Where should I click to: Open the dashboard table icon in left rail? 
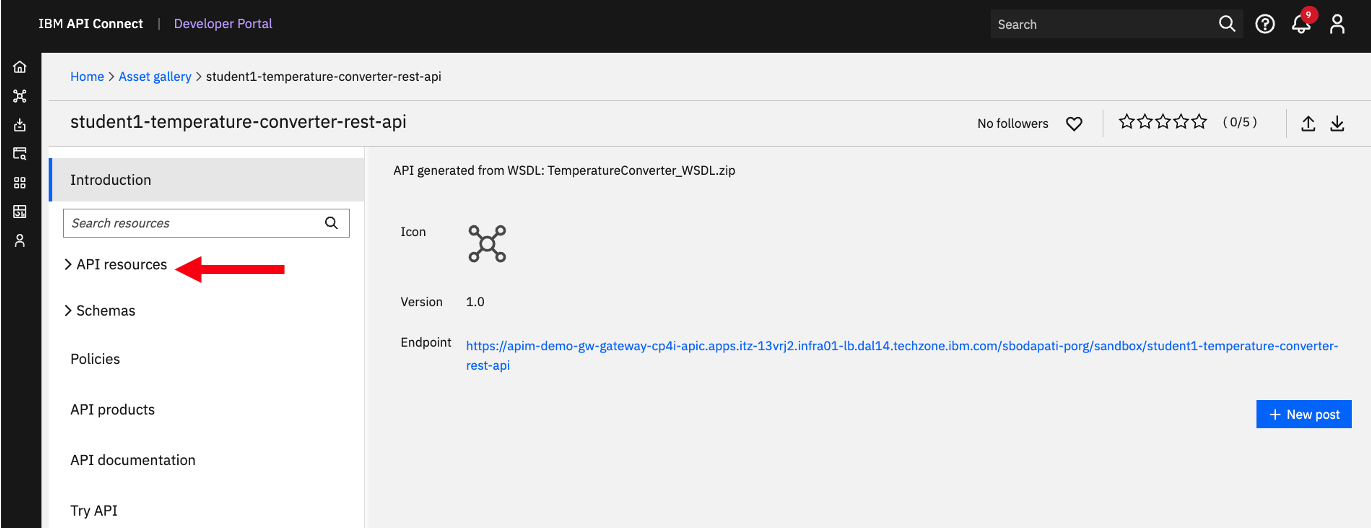pos(20,212)
